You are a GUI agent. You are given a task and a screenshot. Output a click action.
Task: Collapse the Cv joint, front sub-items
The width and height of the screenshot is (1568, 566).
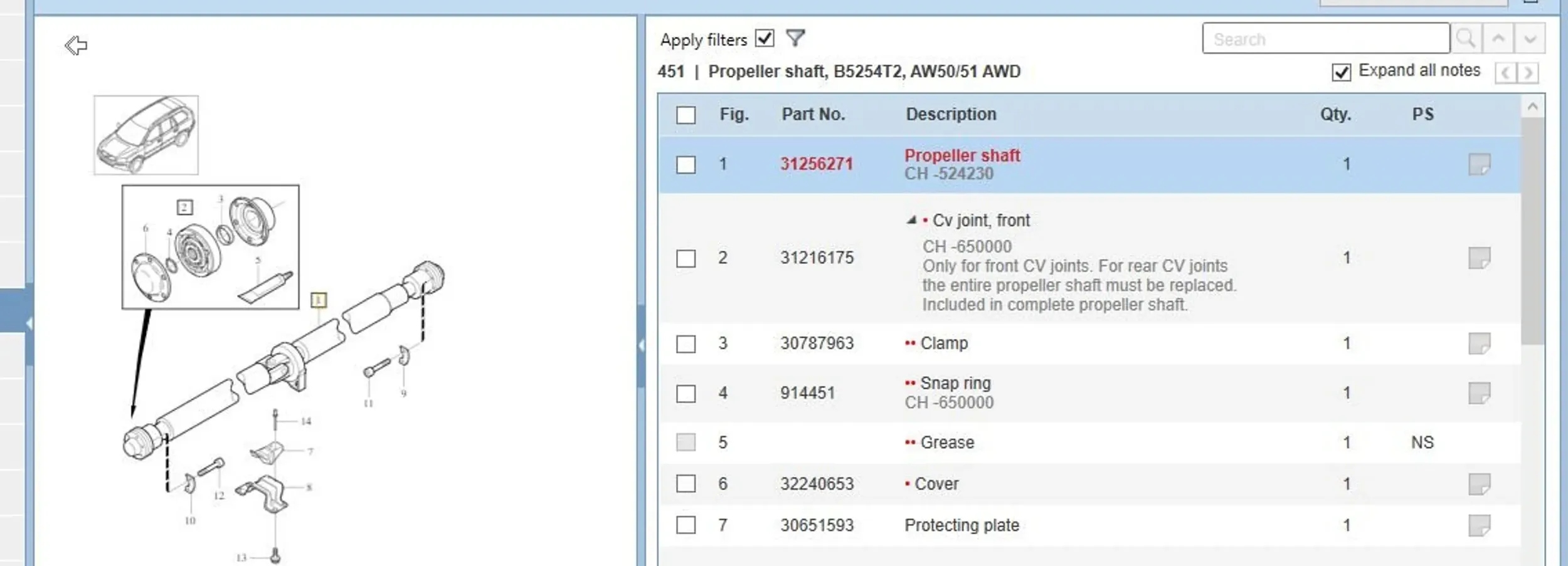pyautogui.click(x=911, y=220)
